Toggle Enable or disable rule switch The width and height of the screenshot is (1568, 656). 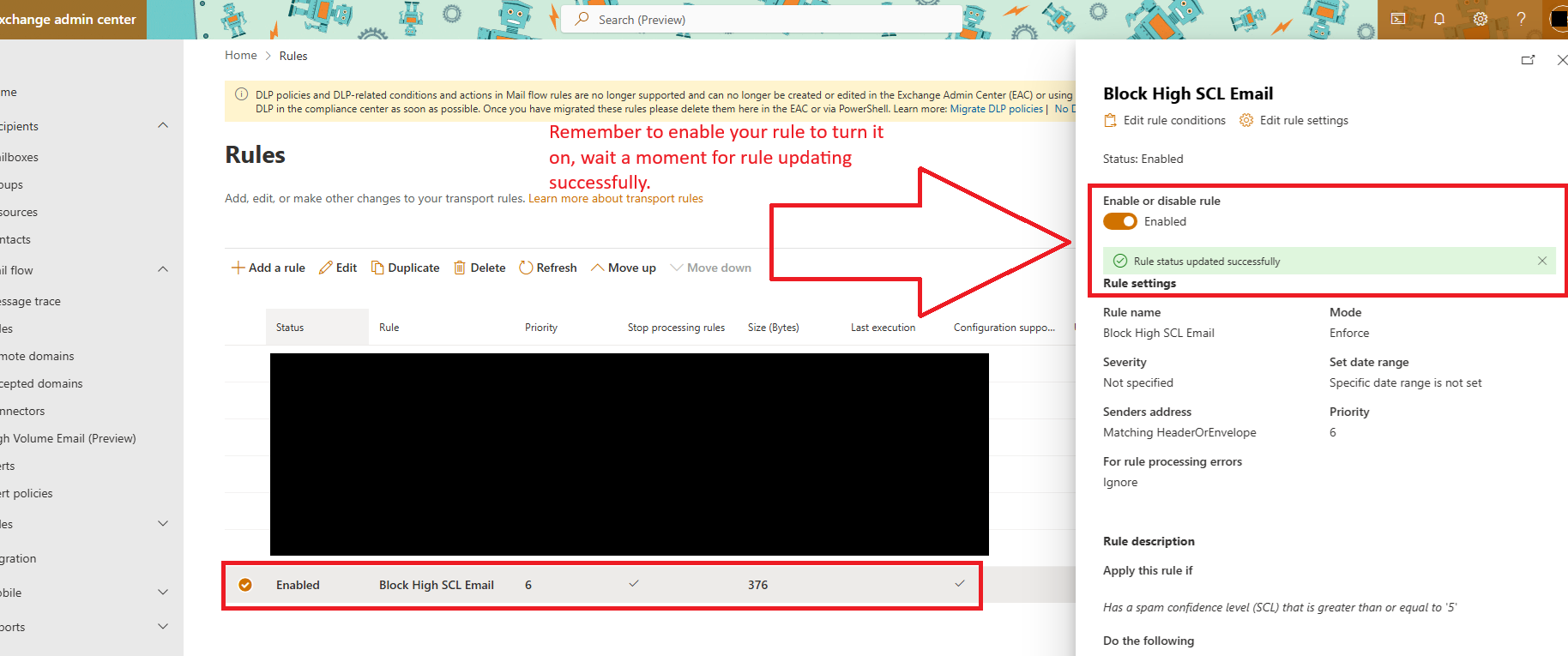[1120, 221]
